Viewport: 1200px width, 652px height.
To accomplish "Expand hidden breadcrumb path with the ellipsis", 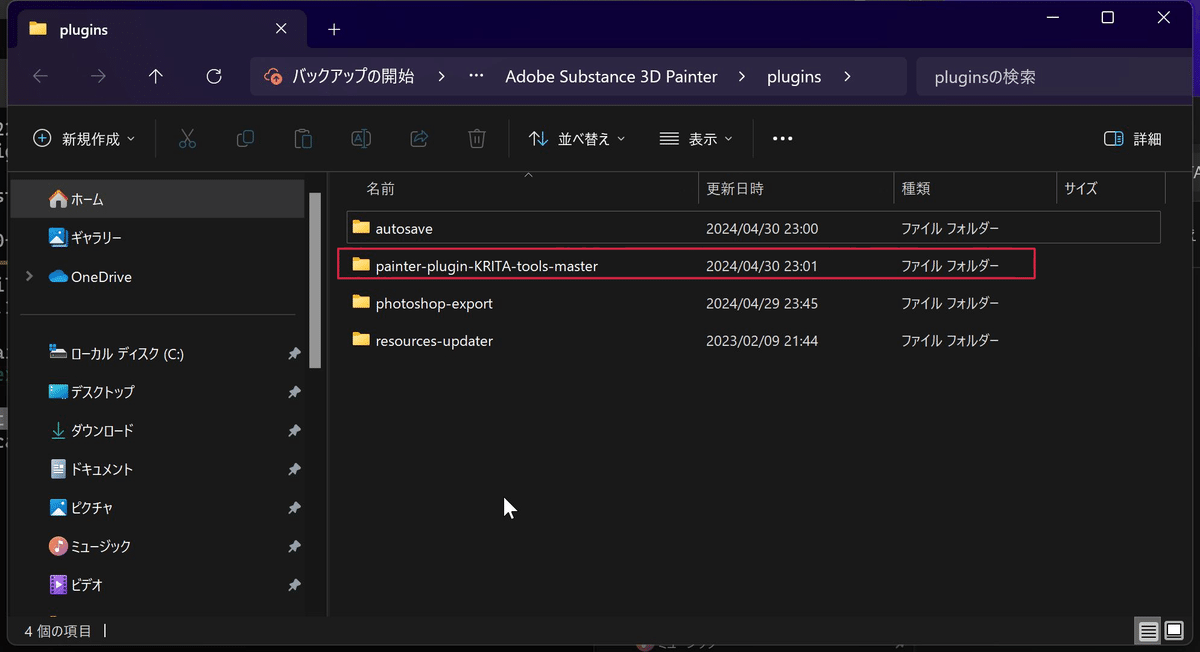I will pyautogui.click(x=477, y=76).
